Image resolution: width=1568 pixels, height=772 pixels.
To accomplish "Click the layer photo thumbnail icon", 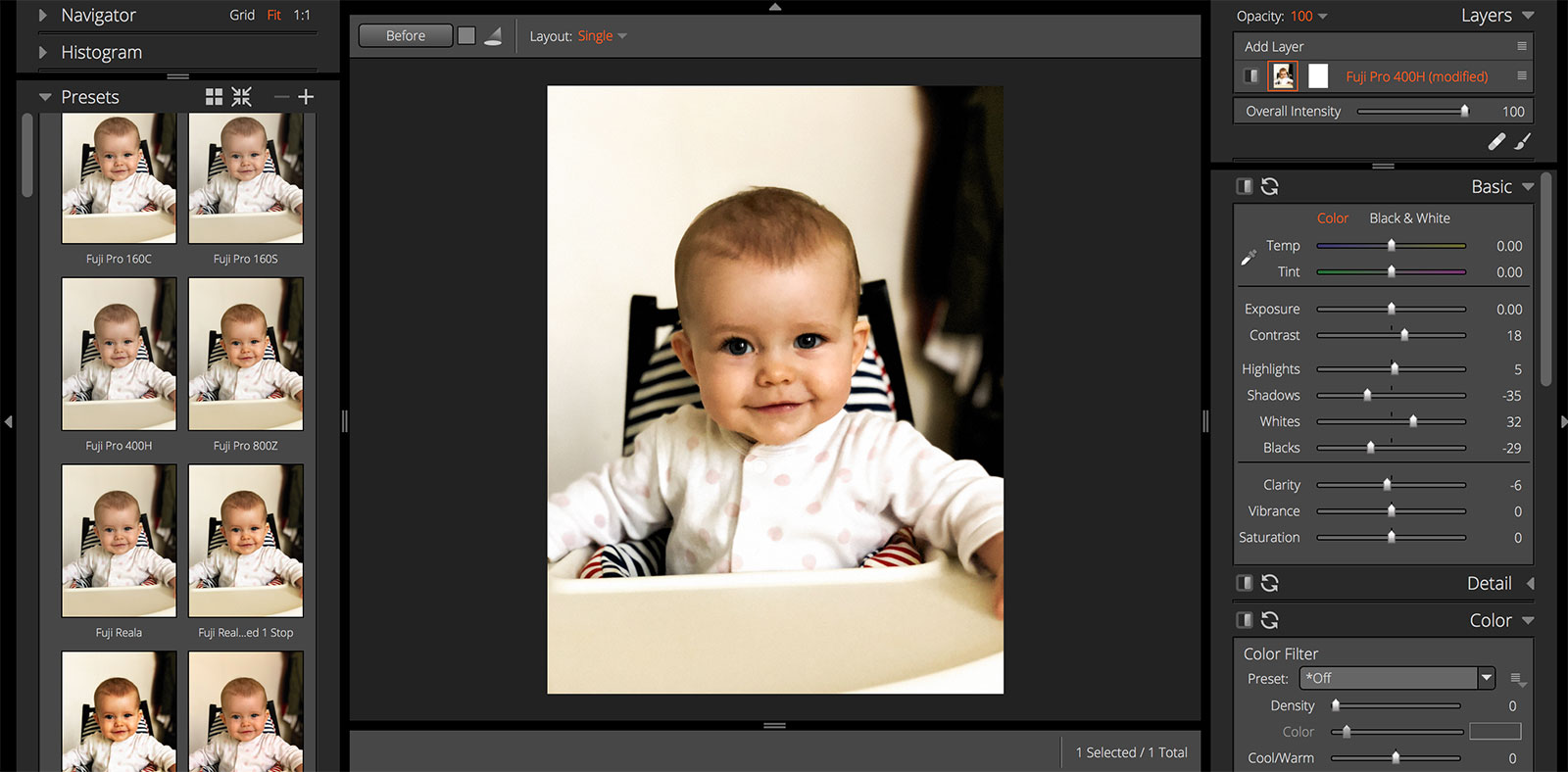I will tap(1283, 75).
